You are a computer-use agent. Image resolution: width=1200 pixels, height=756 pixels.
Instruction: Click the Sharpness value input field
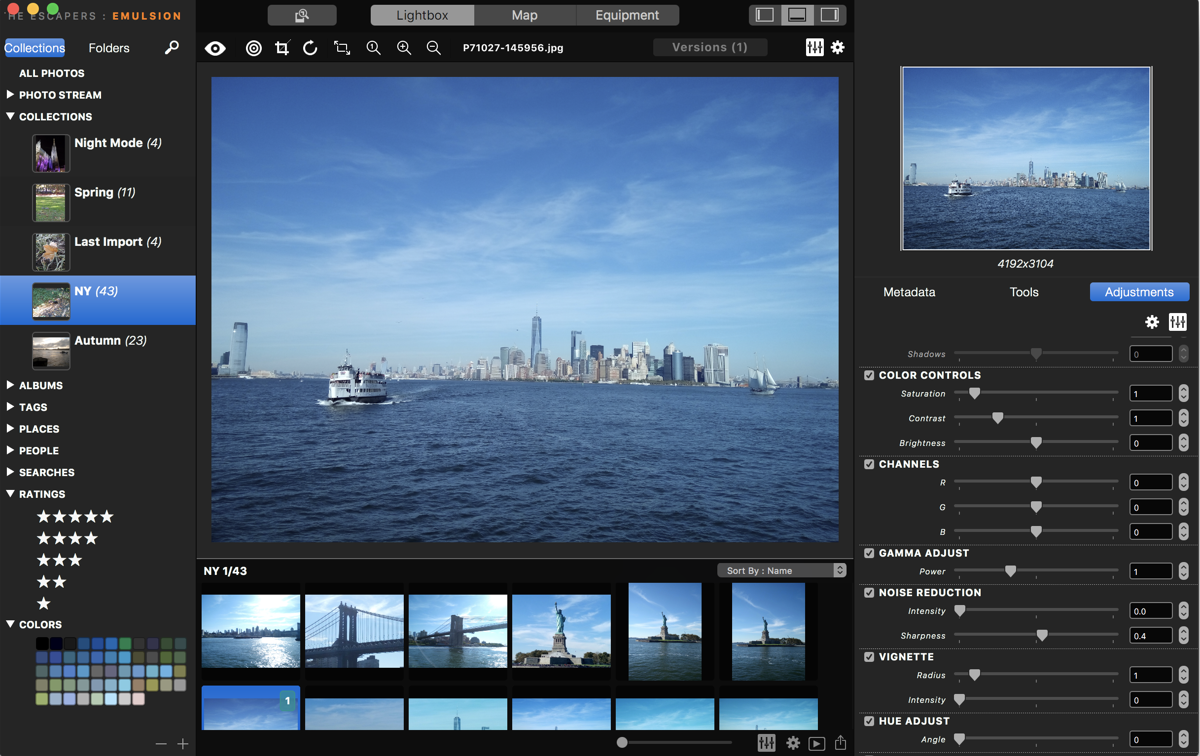[1151, 635]
